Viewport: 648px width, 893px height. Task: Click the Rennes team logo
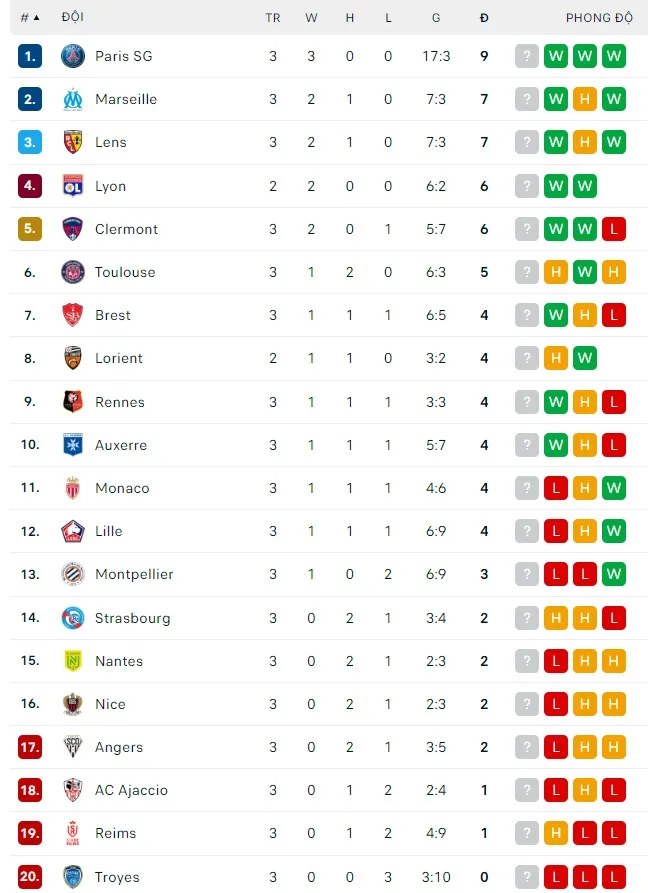point(73,402)
